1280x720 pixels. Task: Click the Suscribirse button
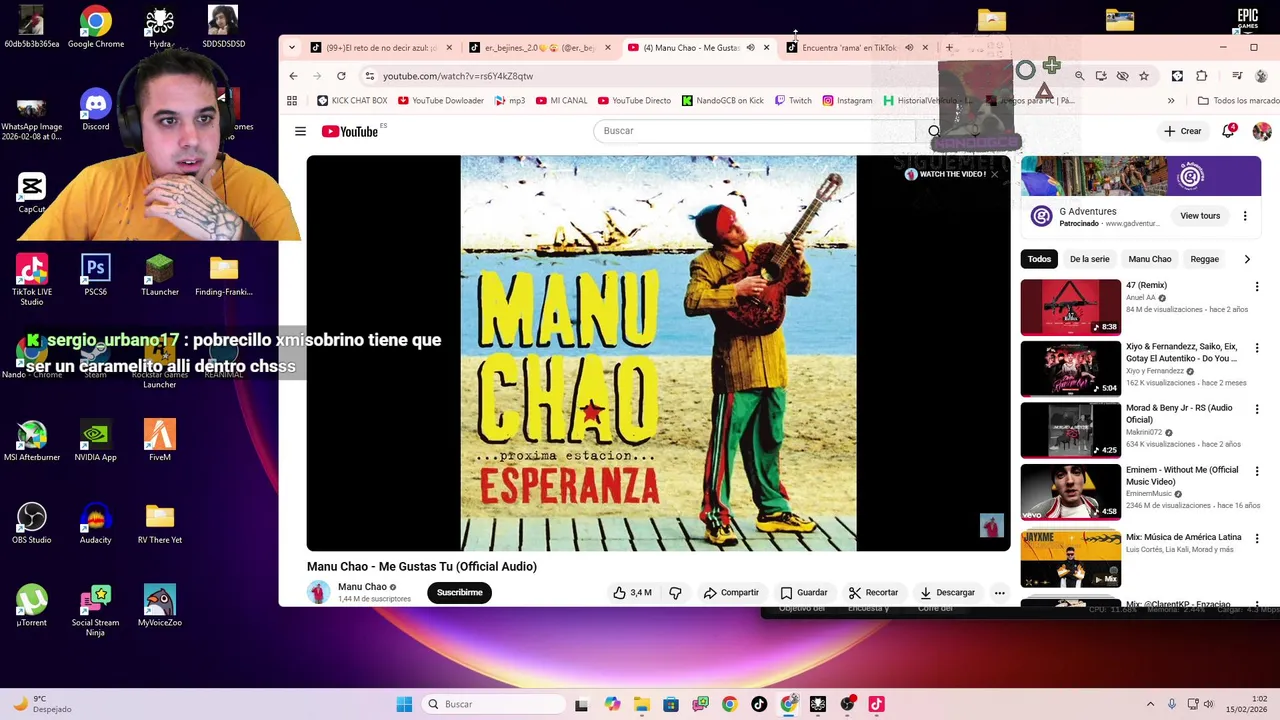pyautogui.click(x=459, y=593)
